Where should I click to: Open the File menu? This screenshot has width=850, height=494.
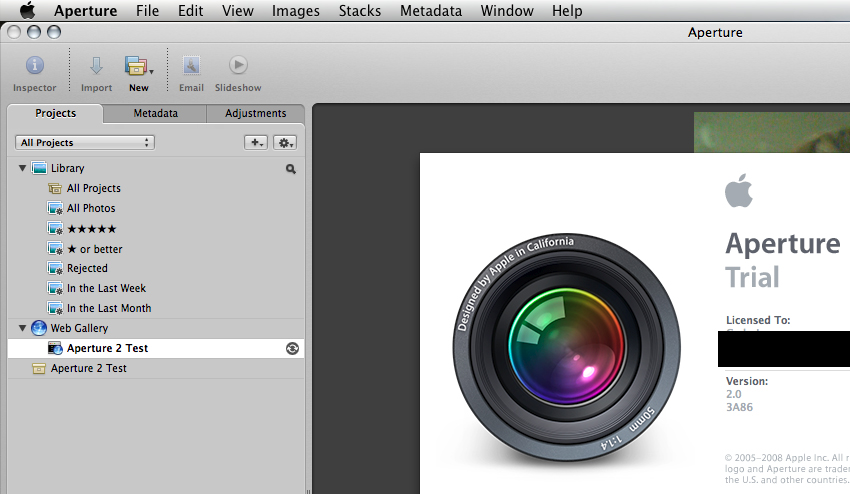(147, 11)
